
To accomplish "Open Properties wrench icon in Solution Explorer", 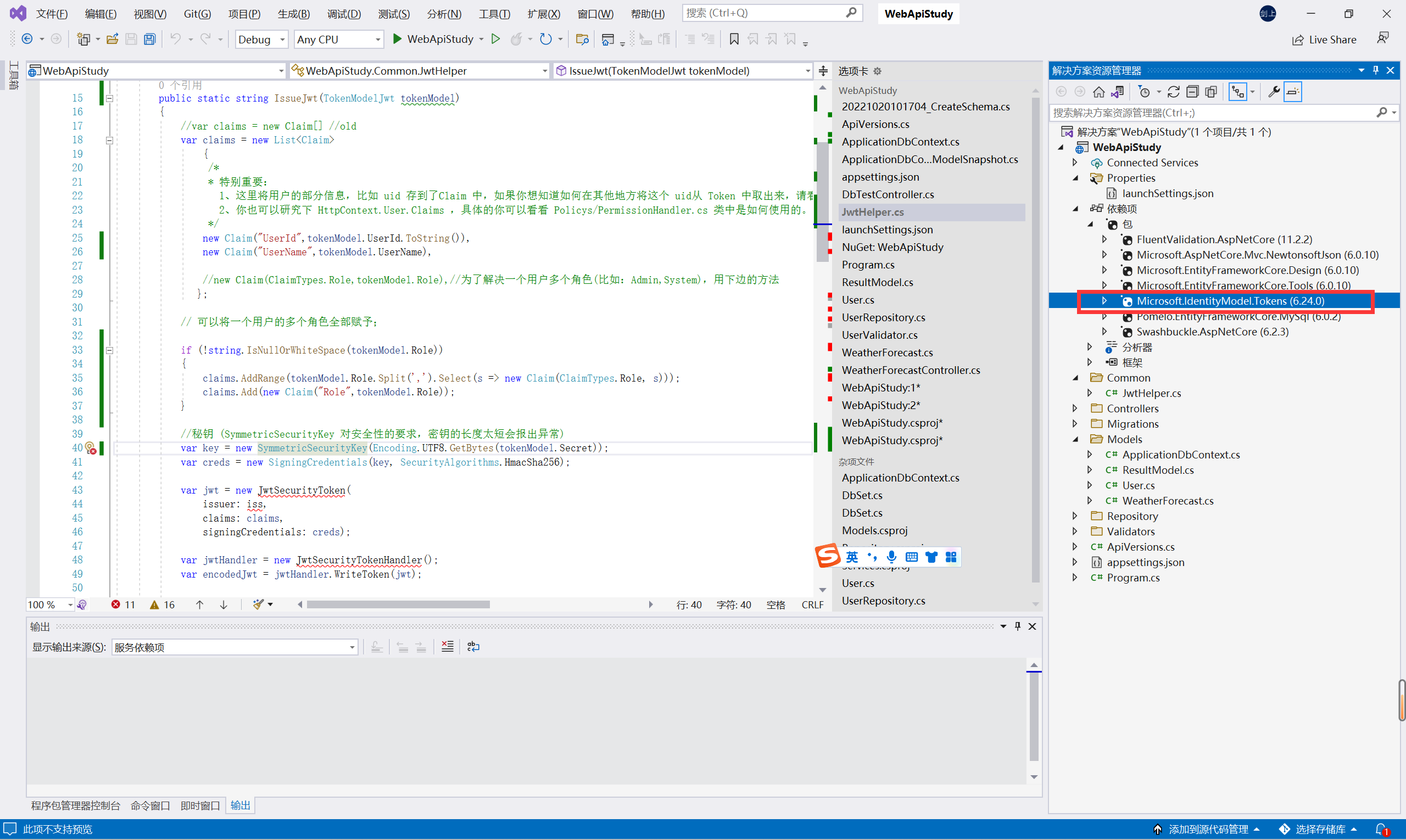I will (1274, 92).
